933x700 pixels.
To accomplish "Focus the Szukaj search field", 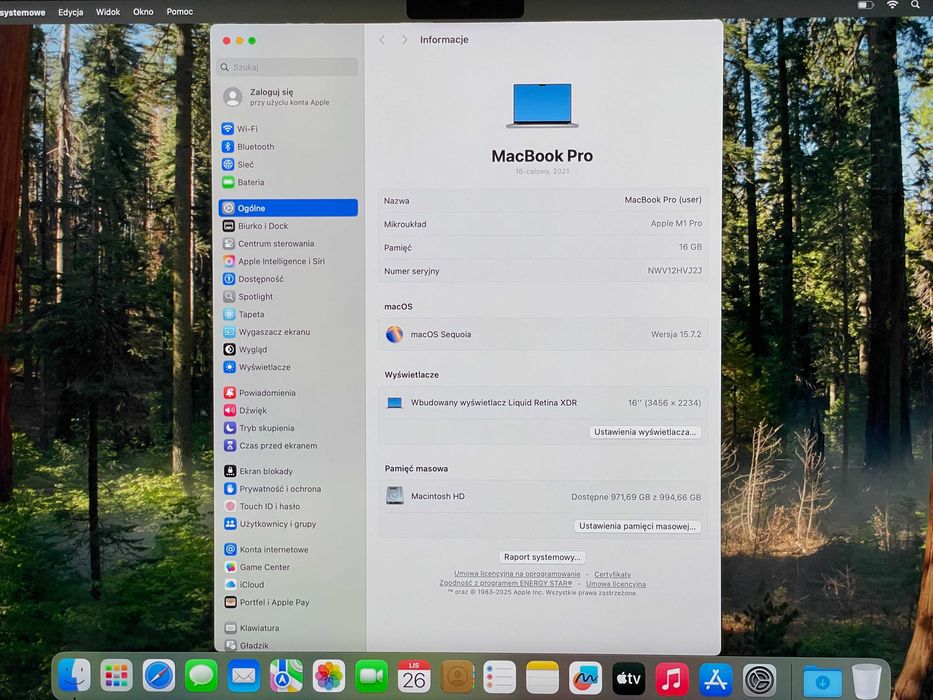I will click(288, 67).
